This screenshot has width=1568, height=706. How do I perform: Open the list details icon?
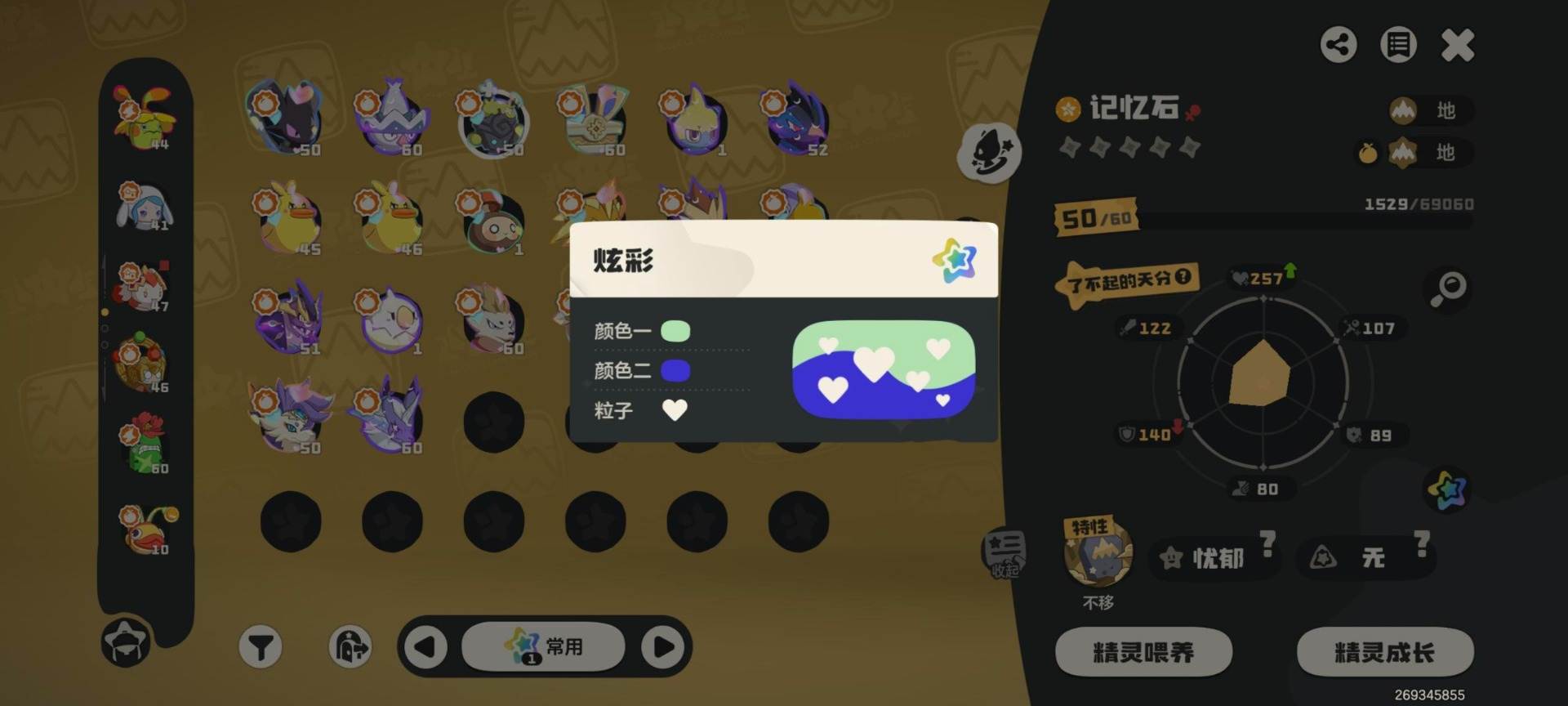point(1398,45)
